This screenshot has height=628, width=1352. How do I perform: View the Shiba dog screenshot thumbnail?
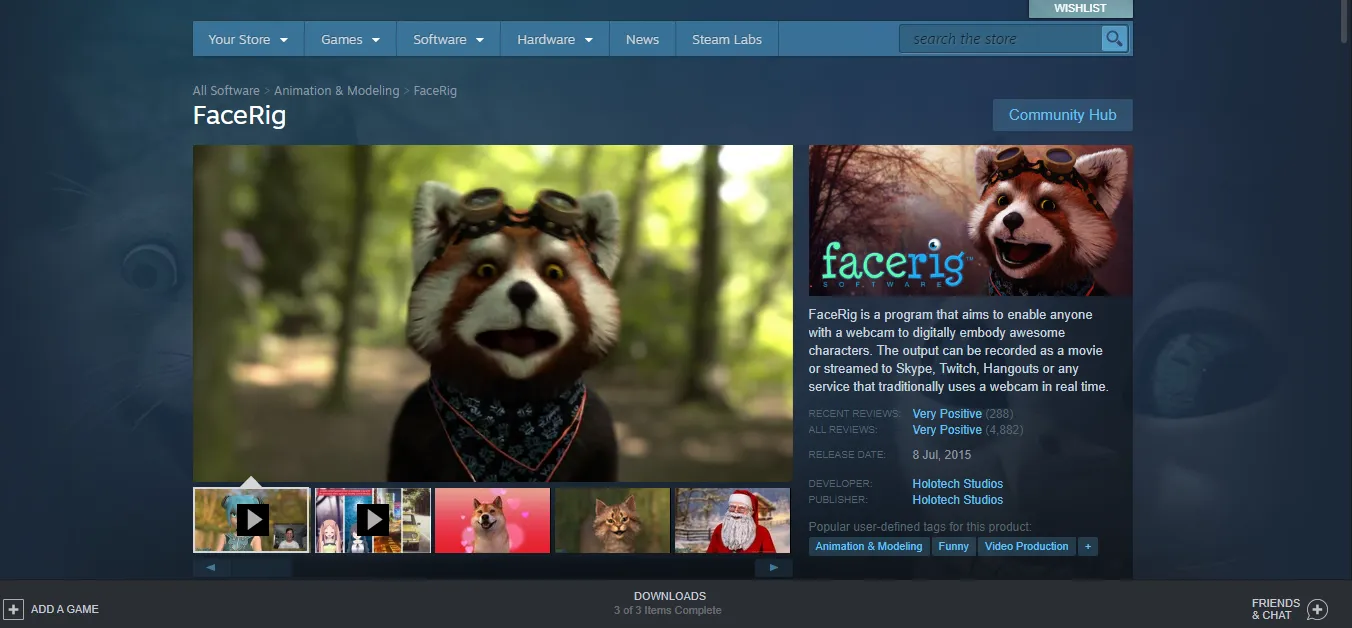click(492, 520)
